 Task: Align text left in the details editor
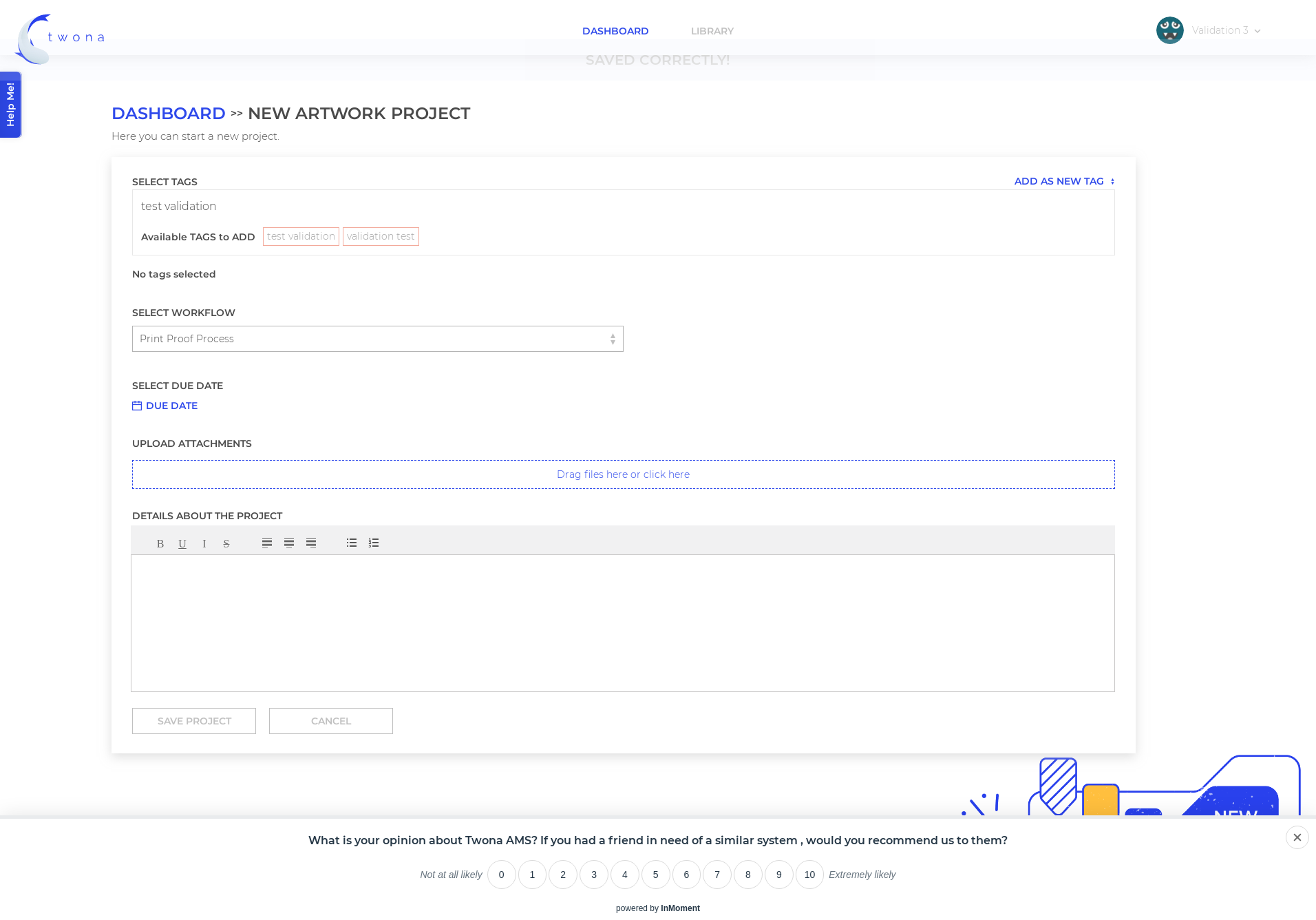(267, 543)
